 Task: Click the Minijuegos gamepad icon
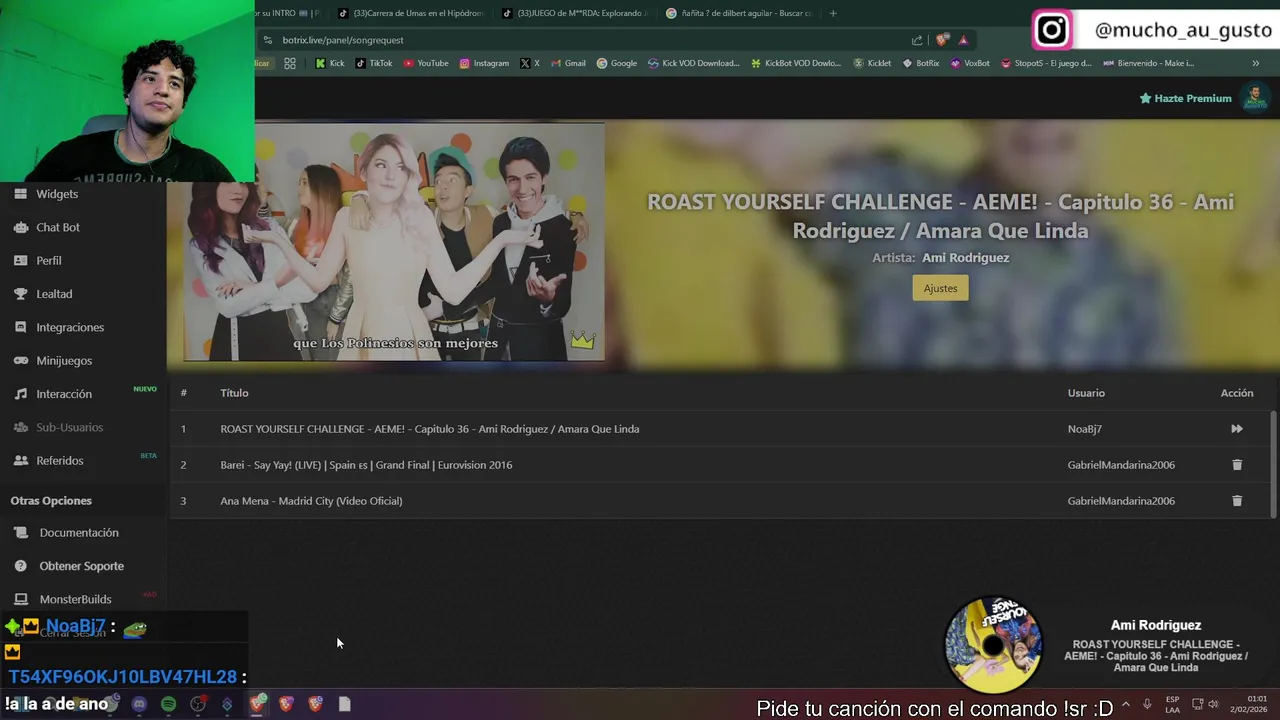pos(20,361)
